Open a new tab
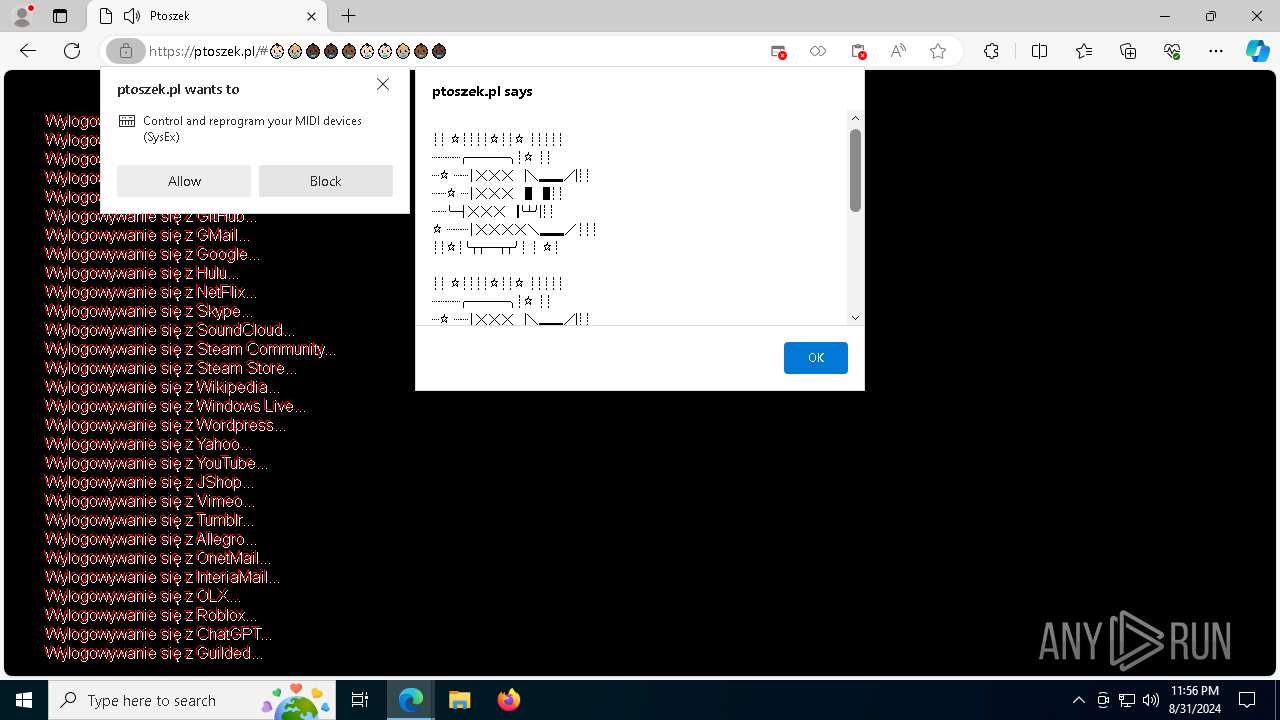The height and width of the screenshot is (720, 1280). pyautogui.click(x=348, y=16)
